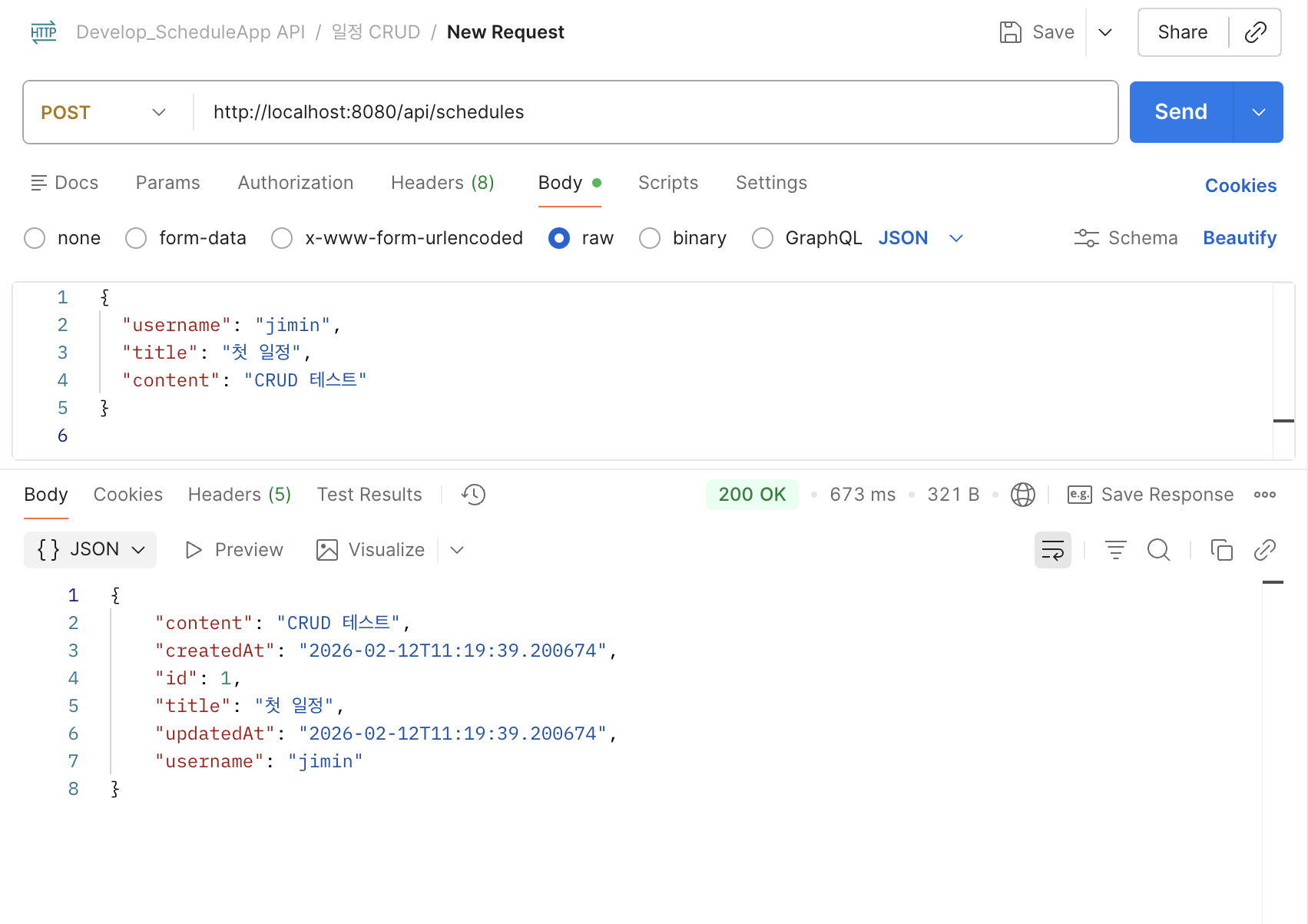Viewport: 1308px width, 924px height.
Task: Click the Share button
Action: click(1183, 32)
